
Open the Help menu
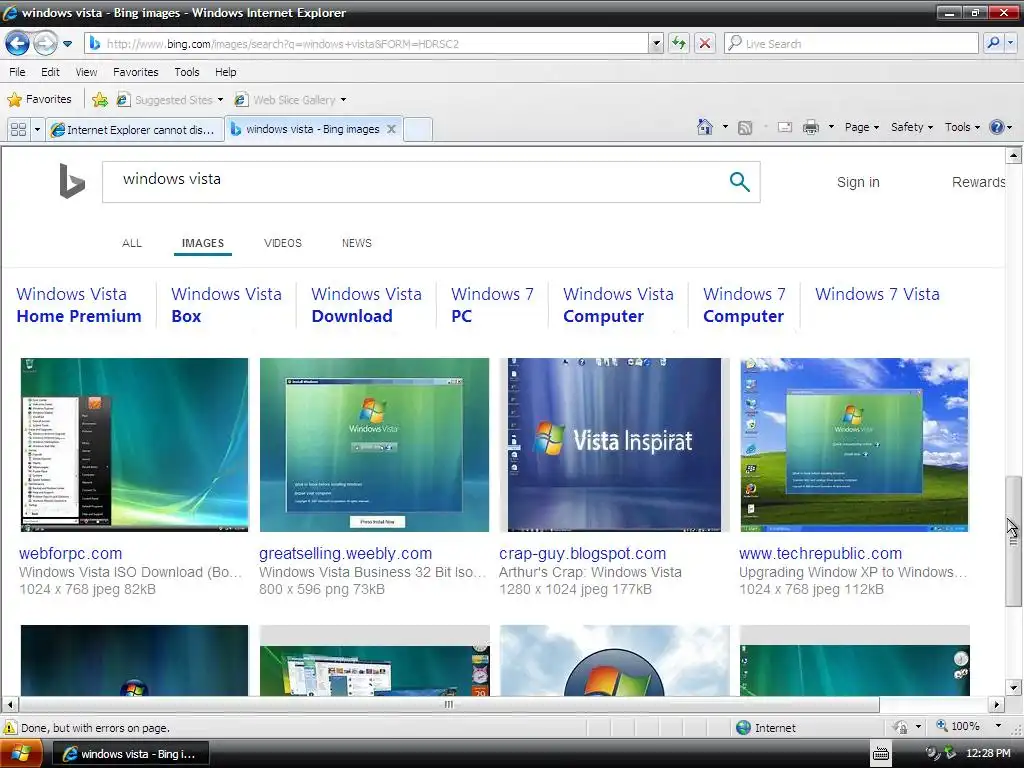click(226, 72)
